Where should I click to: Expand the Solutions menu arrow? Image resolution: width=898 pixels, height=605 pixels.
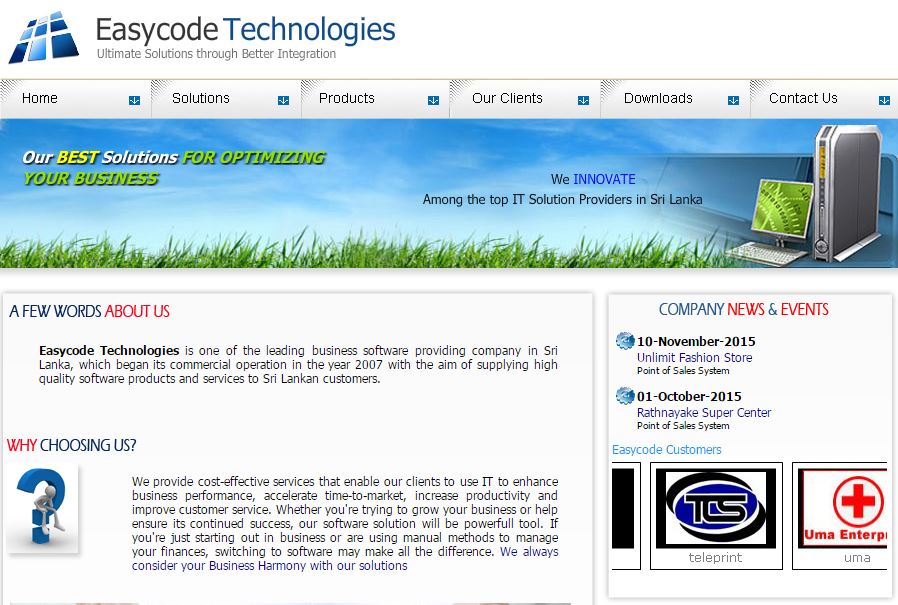point(283,100)
